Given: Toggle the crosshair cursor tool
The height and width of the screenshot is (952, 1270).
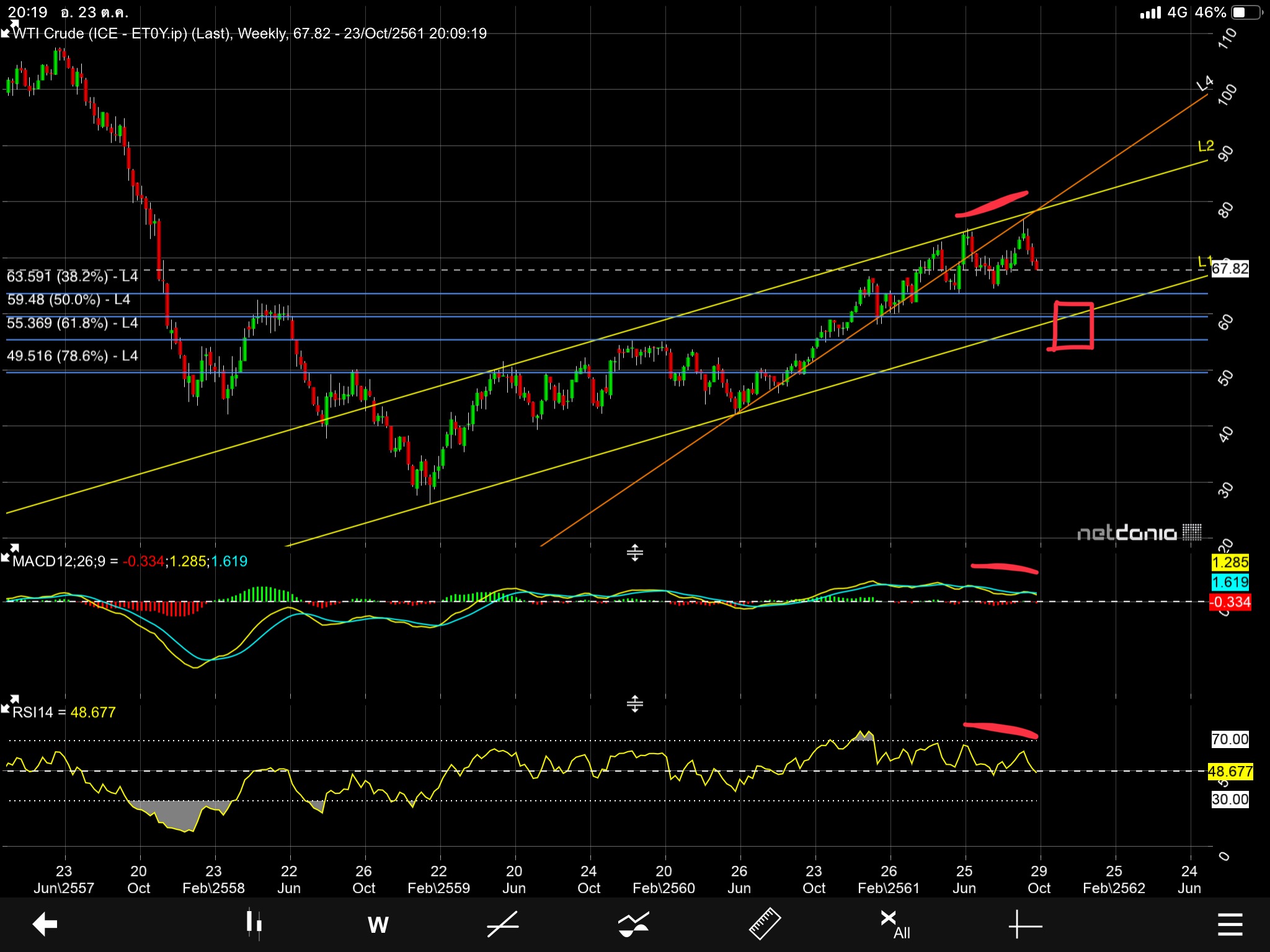Looking at the screenshot, I should pos(1024,925).
